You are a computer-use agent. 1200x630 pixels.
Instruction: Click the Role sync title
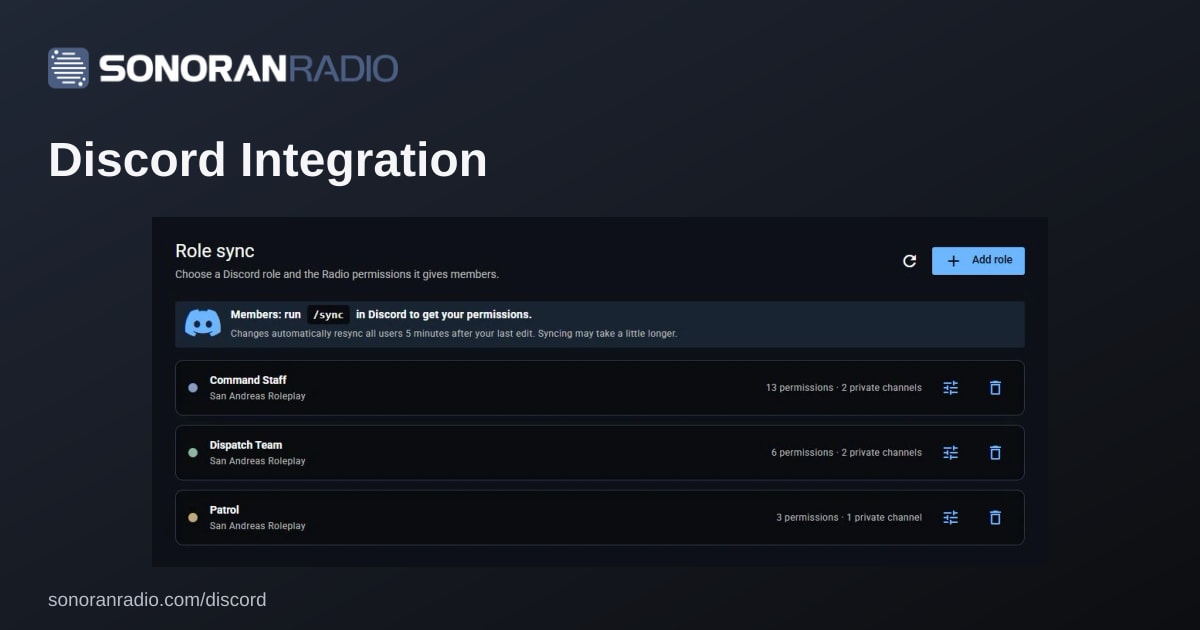(x=215, y=251)
